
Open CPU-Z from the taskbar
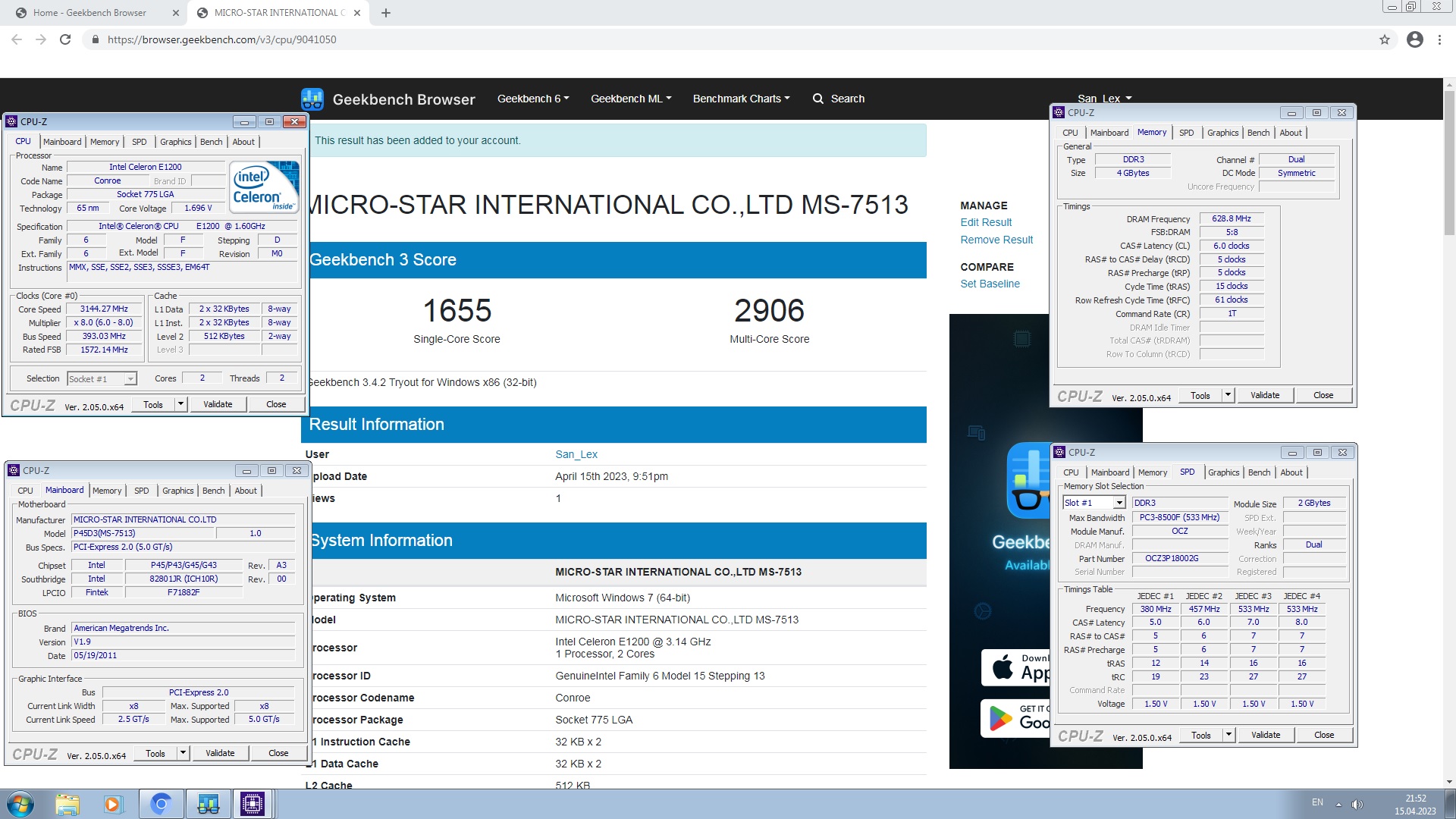[253, 804]
